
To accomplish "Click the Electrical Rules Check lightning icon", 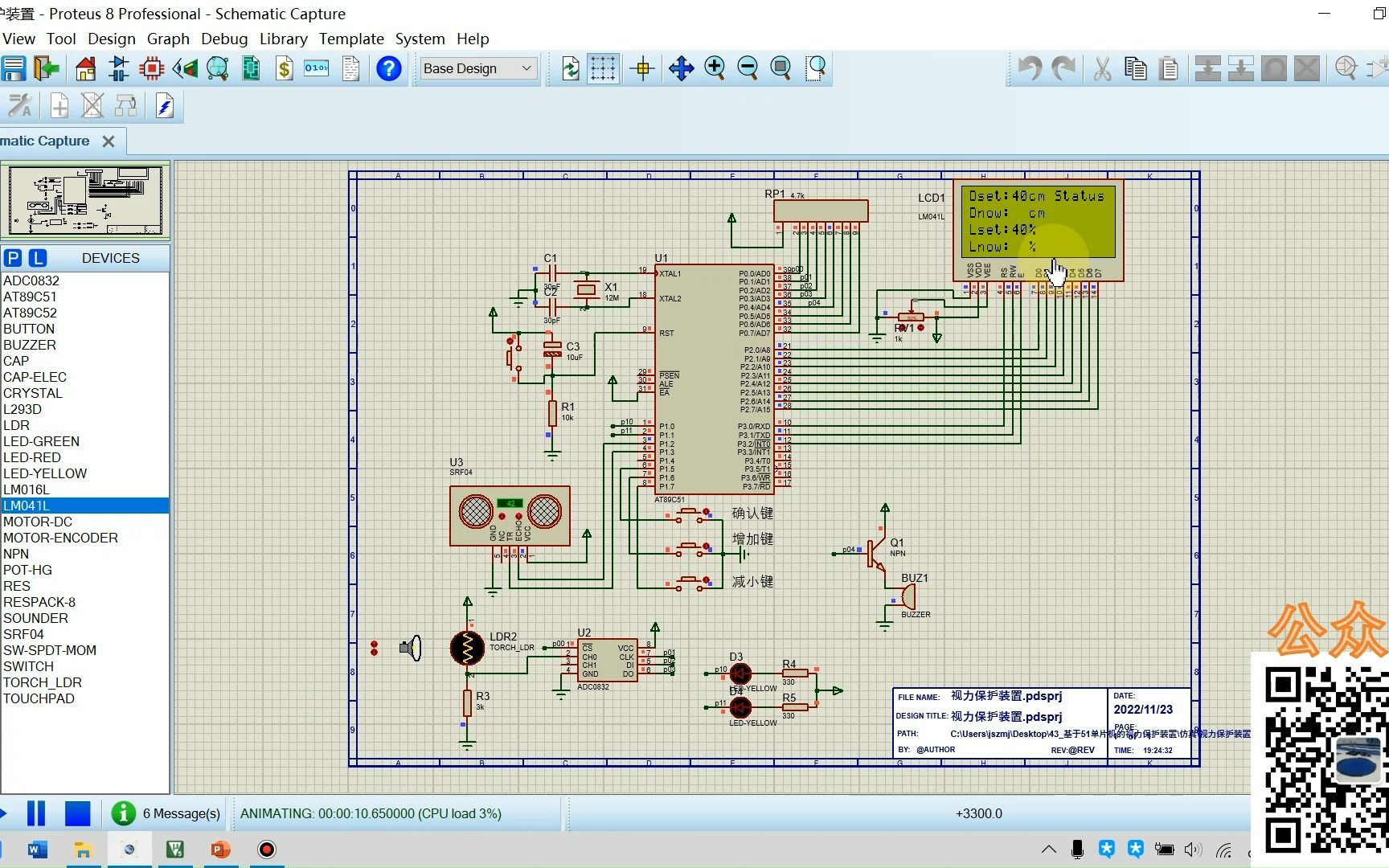I will (x=165, y=105).
